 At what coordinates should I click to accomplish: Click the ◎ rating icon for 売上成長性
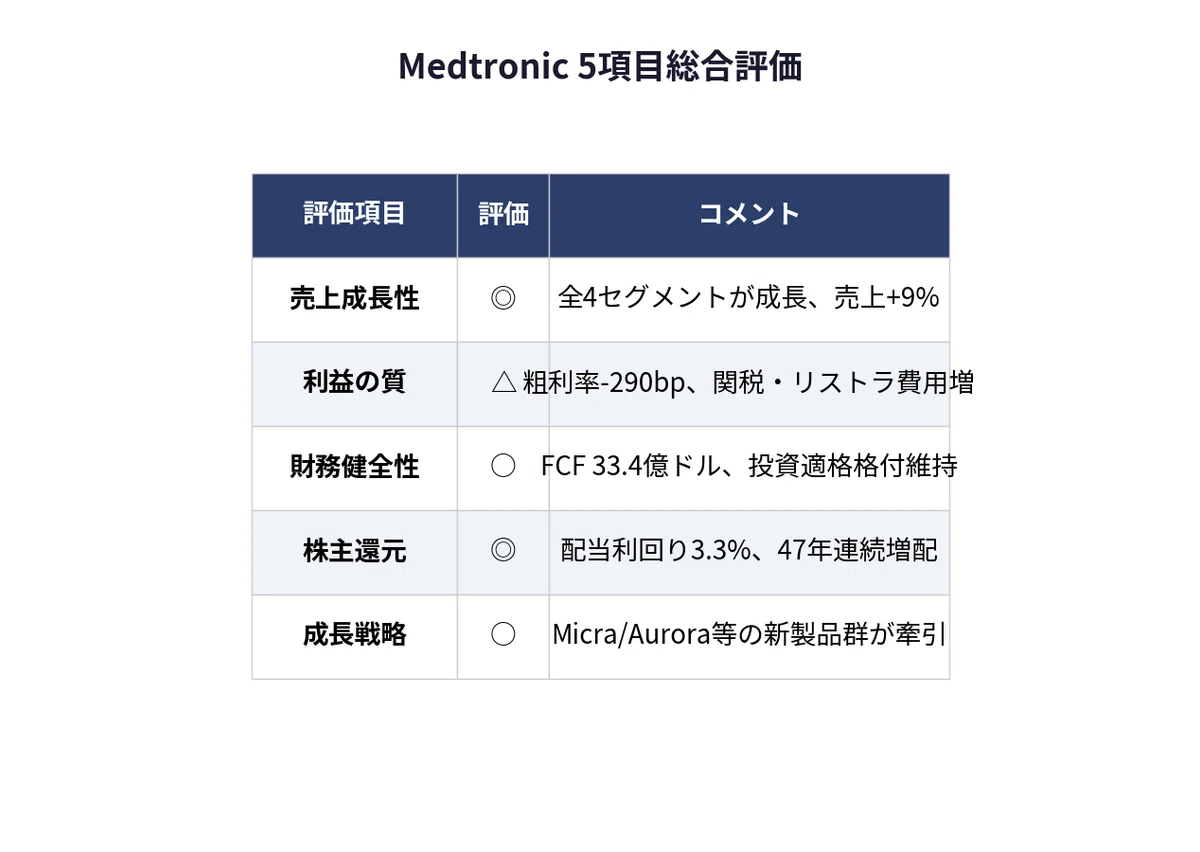[503, 298]
